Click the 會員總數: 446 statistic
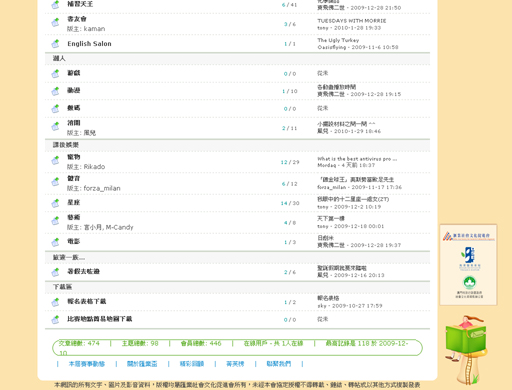 tap(201, 343)
